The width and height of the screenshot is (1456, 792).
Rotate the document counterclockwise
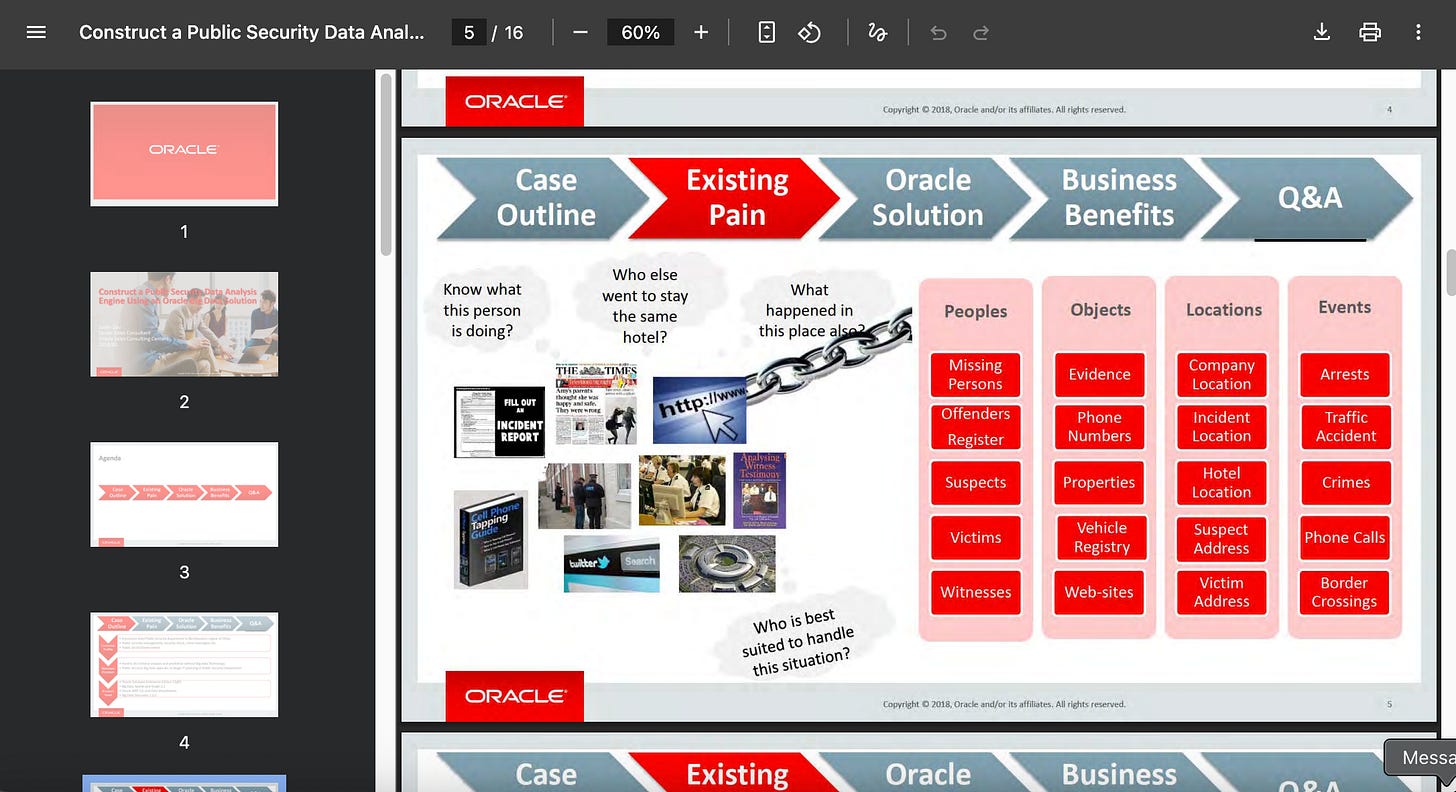point(809,32)
